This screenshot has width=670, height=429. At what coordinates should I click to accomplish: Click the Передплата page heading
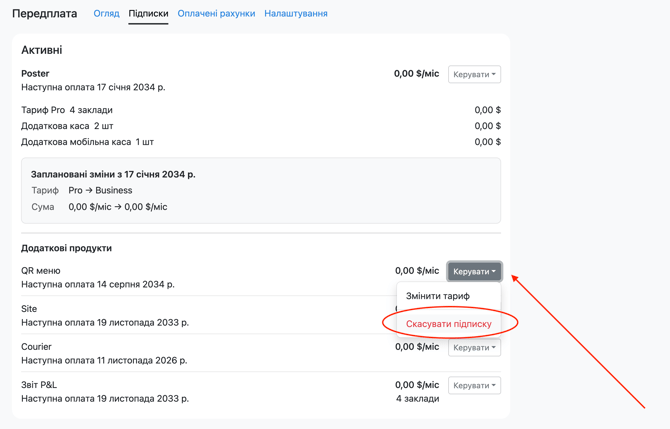45,14
